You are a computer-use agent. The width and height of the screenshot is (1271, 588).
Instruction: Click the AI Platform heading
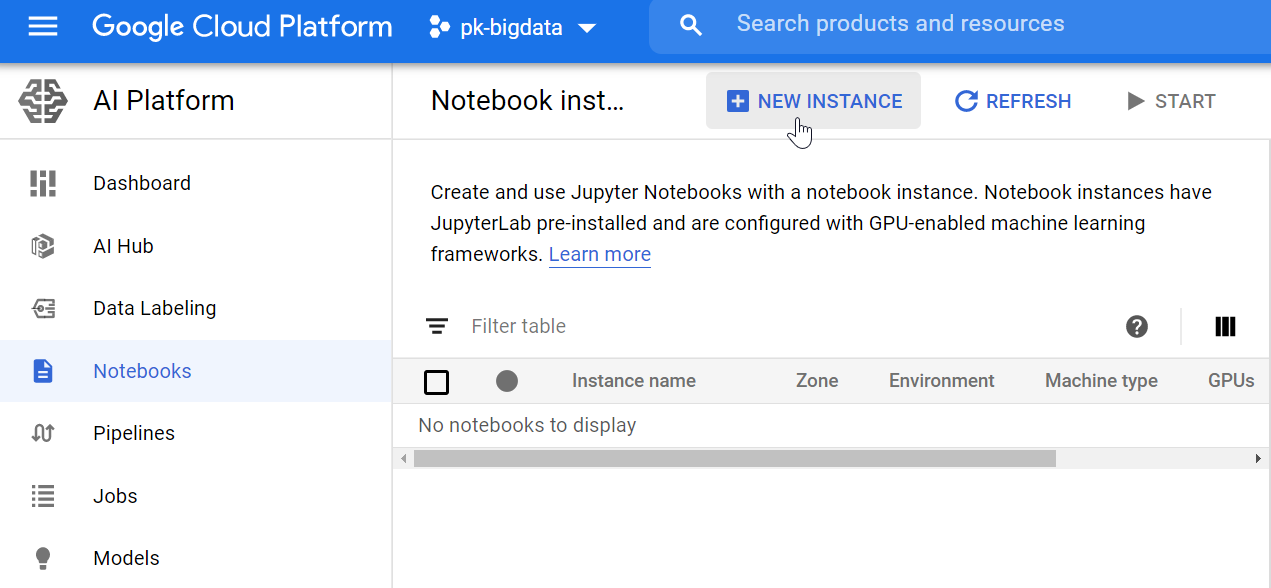tap(164, 100)
